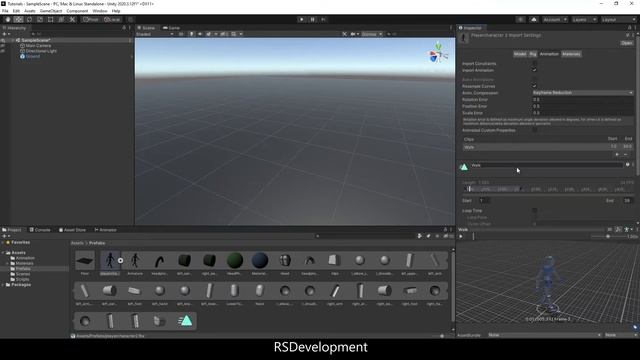
Task: Select the Model import tab
Action: (x=520, y=54)
